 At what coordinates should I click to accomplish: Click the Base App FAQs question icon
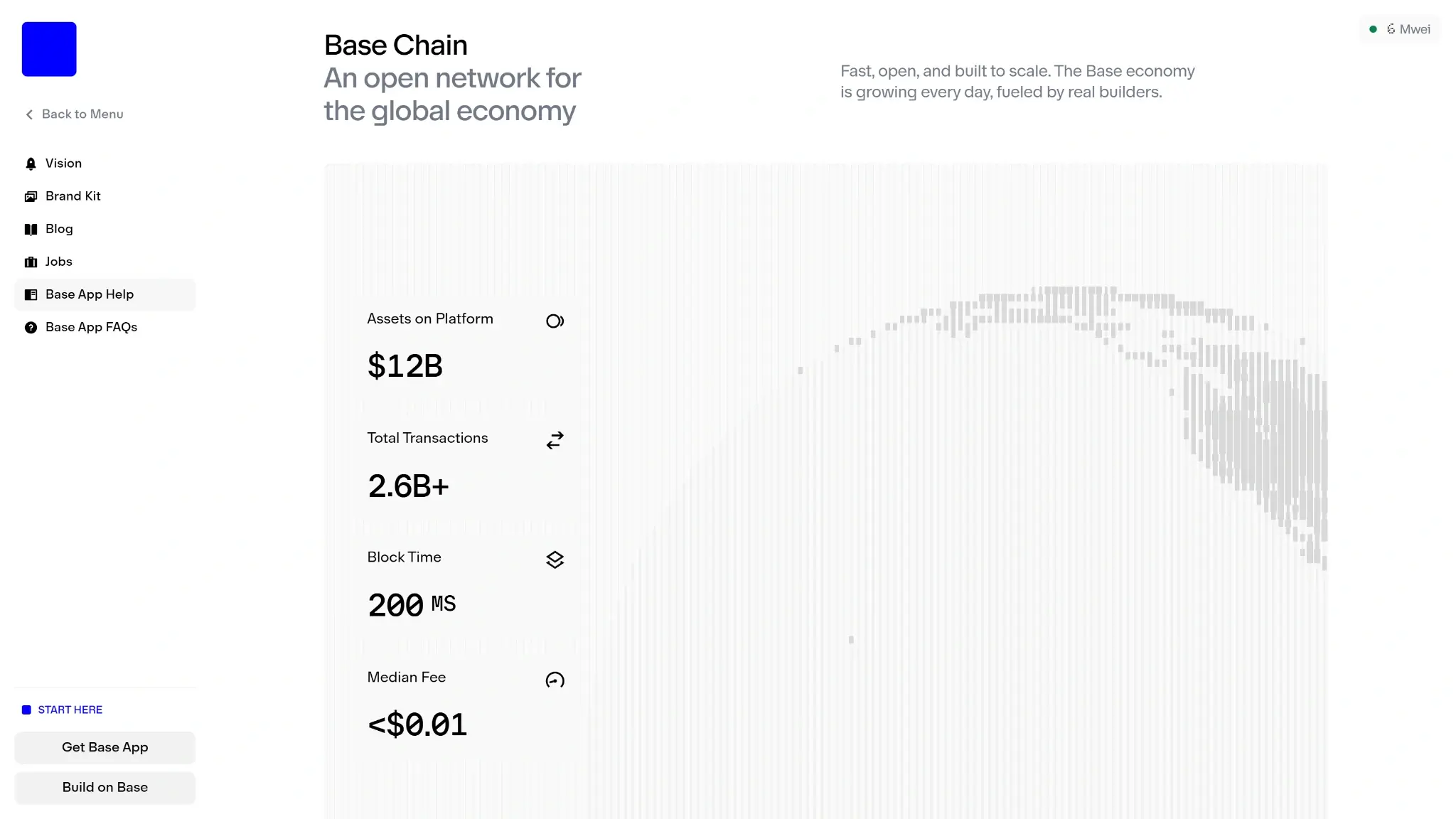pos(31,328)
